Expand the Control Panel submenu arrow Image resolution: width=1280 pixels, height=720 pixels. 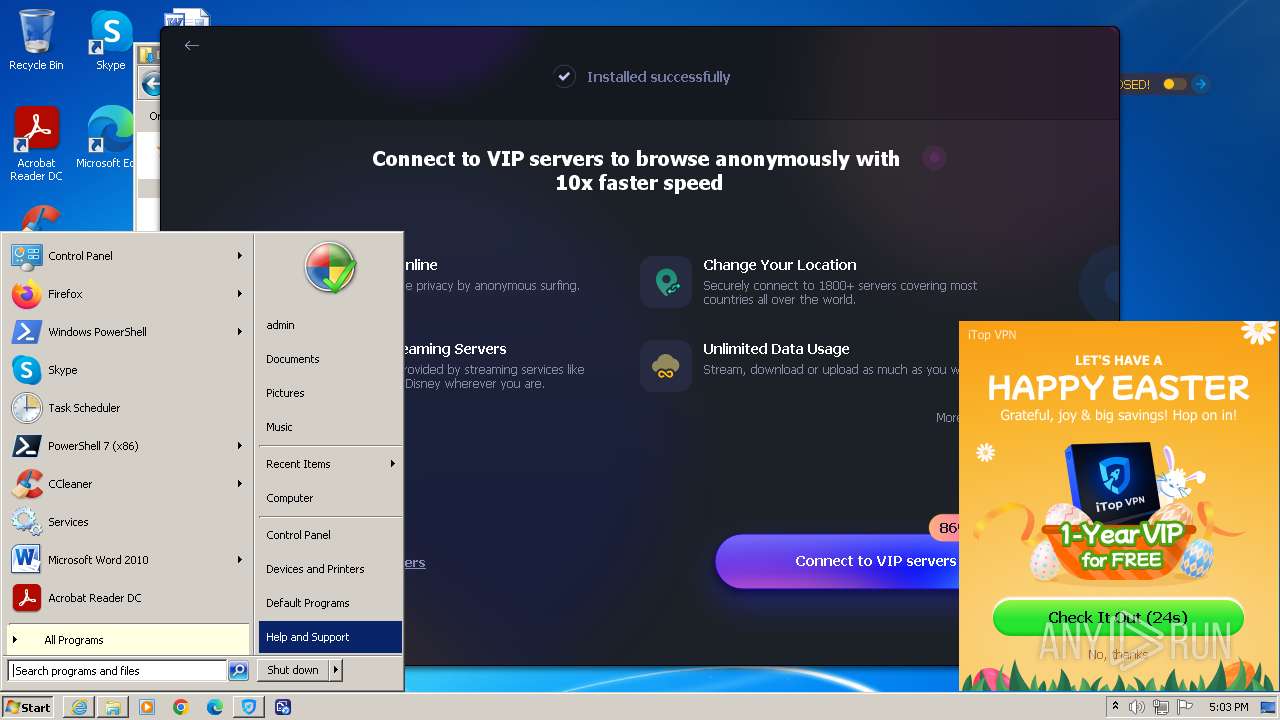pos(240,256)
